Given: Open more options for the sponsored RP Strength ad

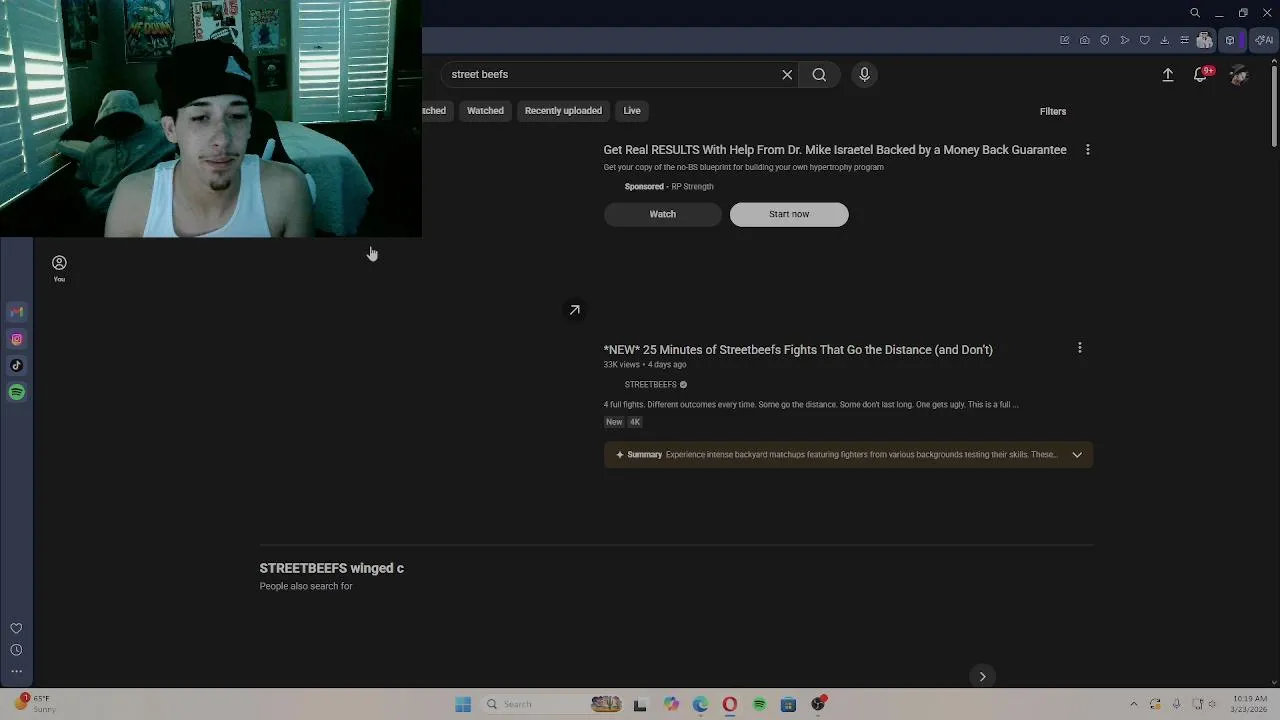Looking at the screenshot, I should click(1088, 150).
